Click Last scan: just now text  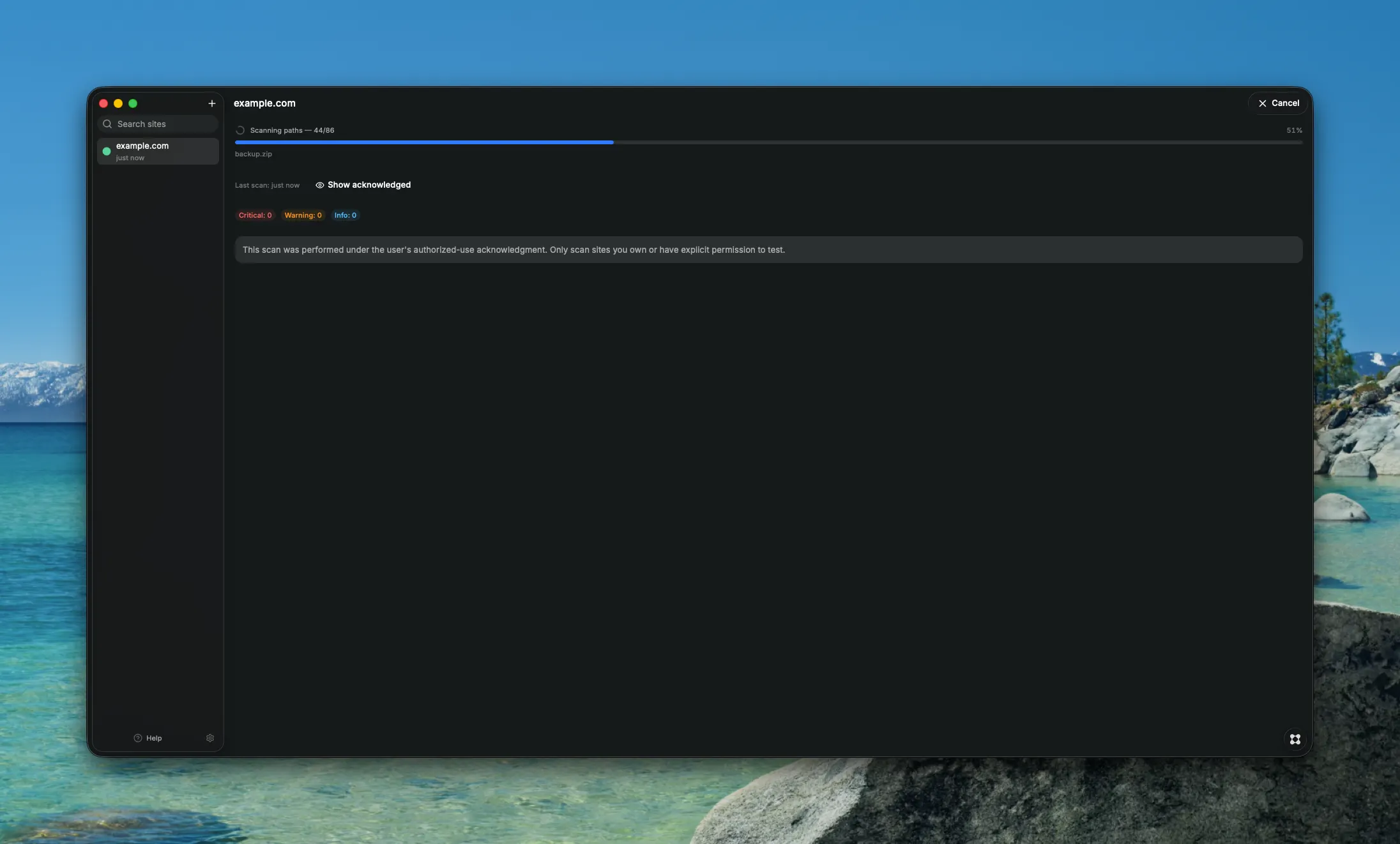(x=267, y=185)
